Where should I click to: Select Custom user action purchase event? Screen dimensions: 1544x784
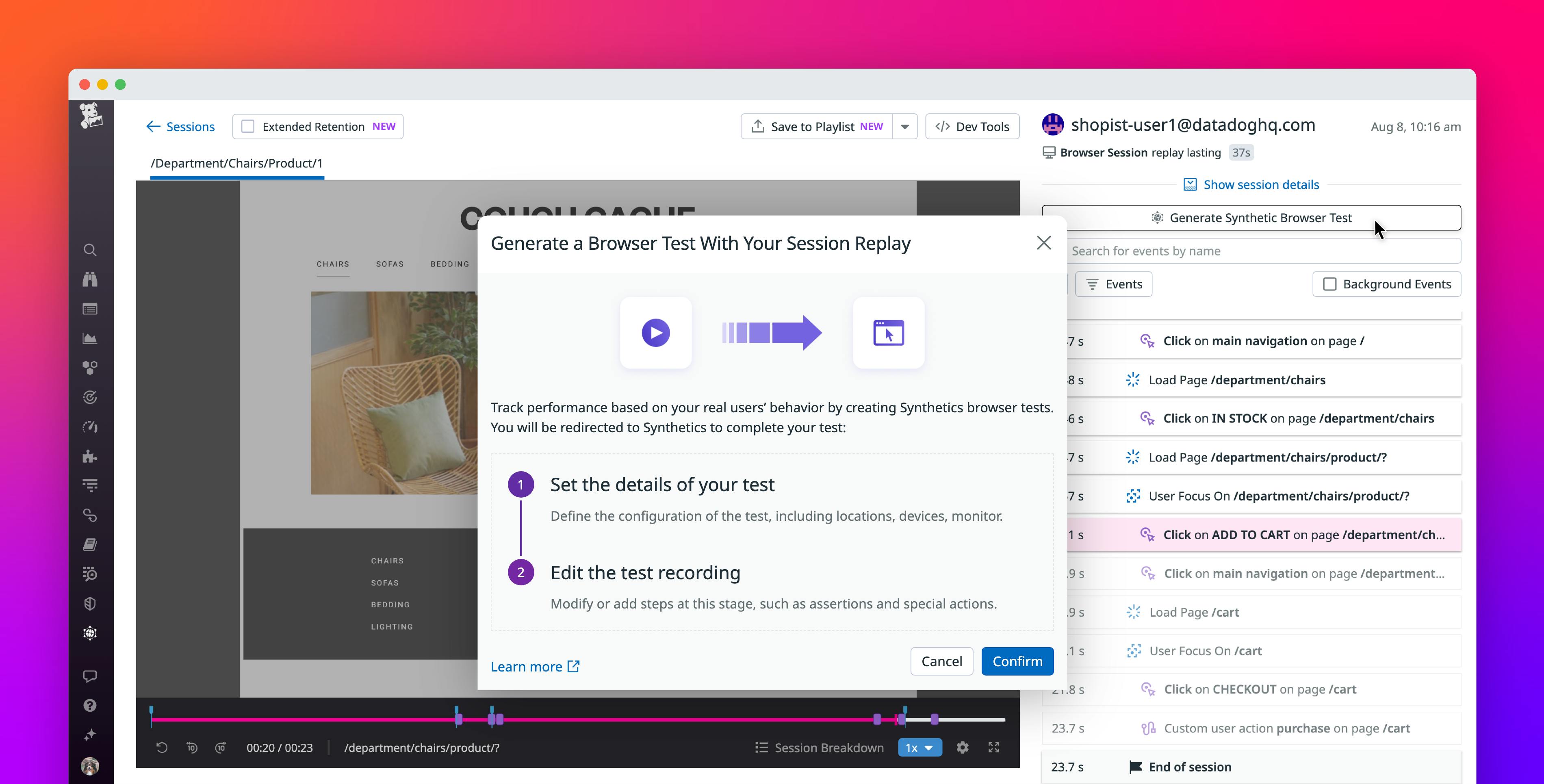coord(1251,728)
